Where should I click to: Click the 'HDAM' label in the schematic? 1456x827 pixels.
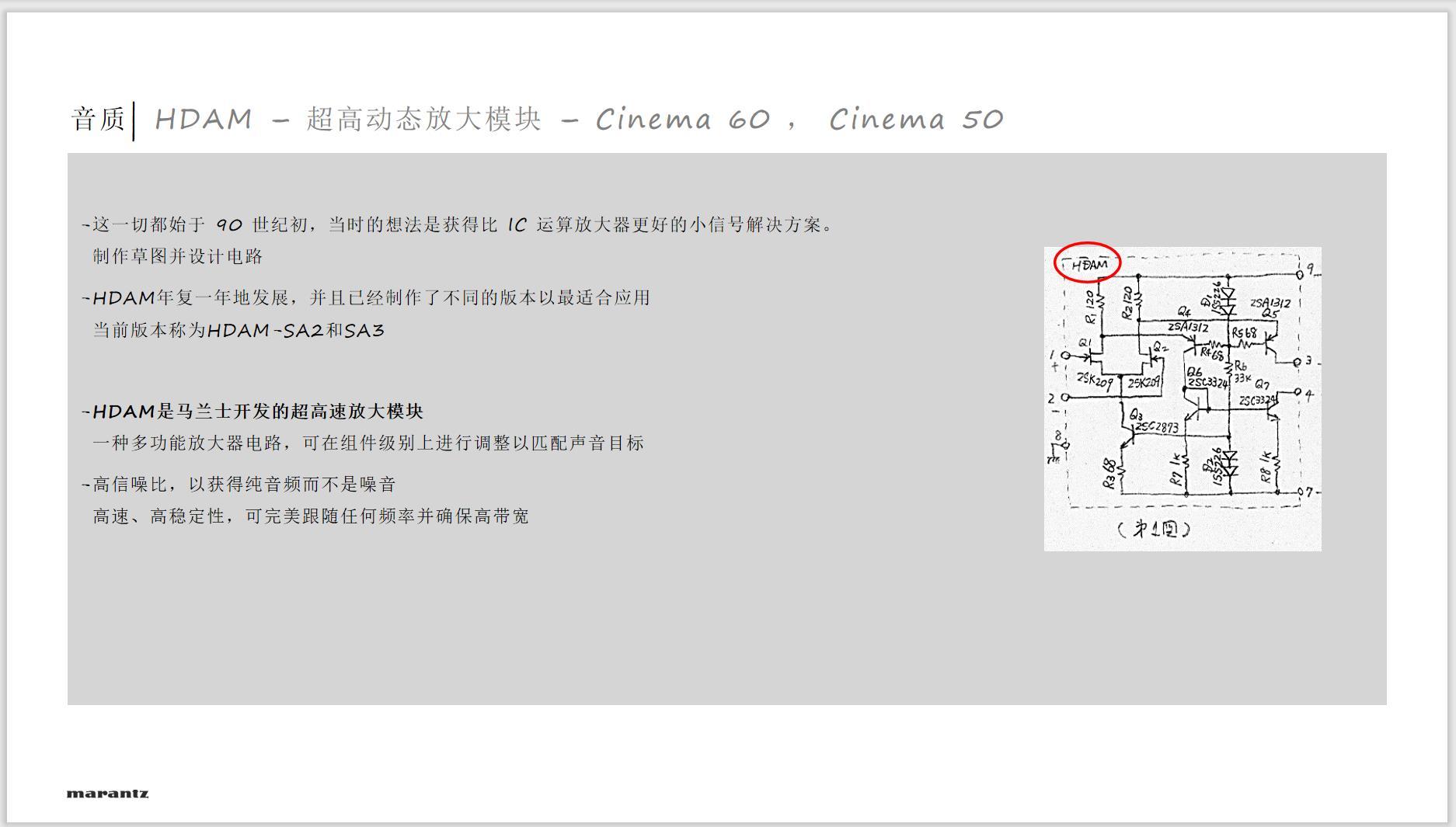pyautogui.click(x=1089, y=265)
